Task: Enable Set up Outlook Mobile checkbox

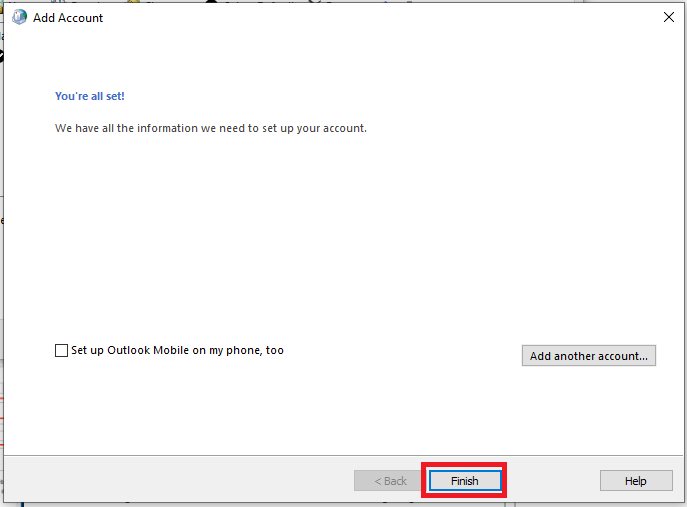Action: 62,351
